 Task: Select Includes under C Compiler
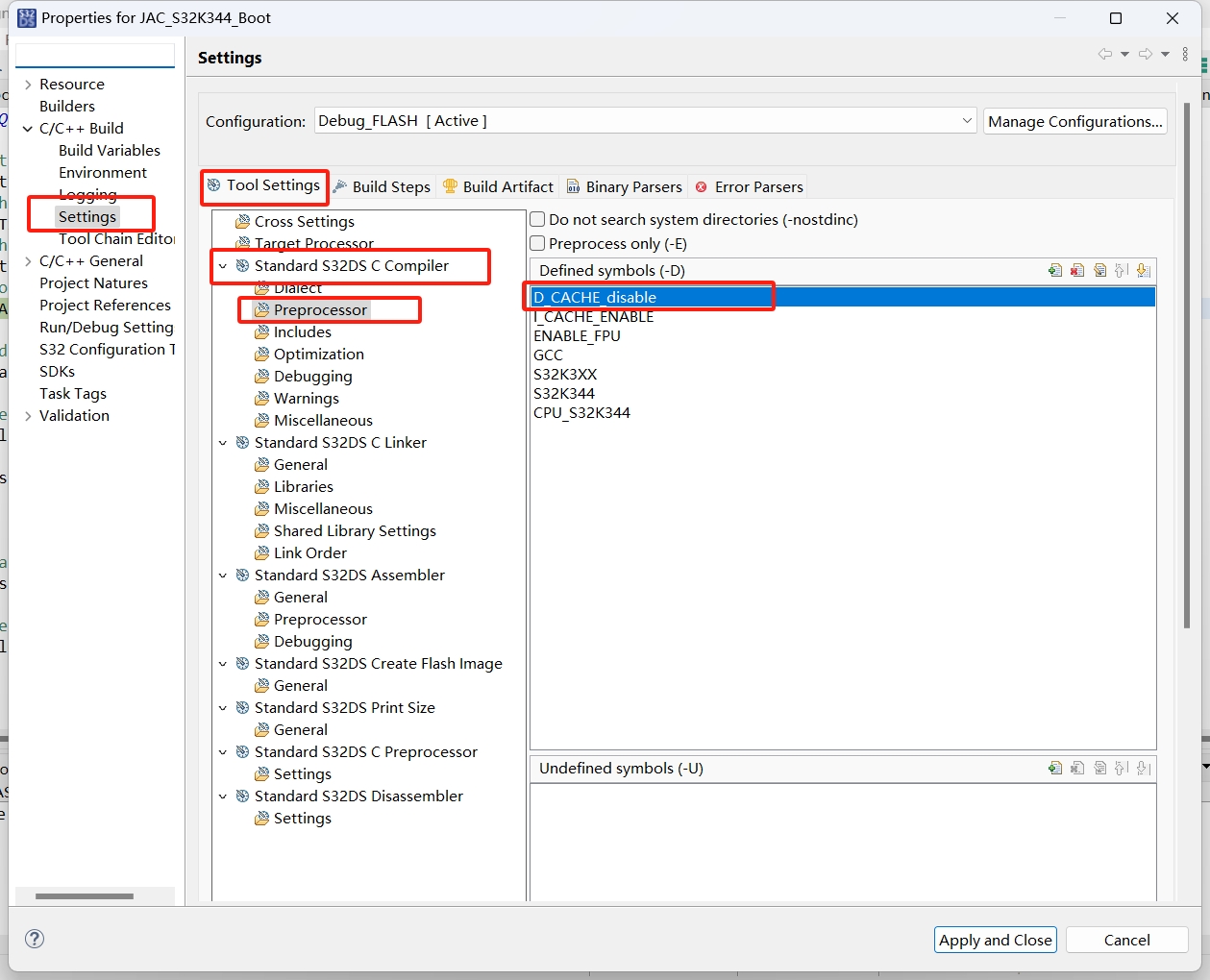point(303,332)
